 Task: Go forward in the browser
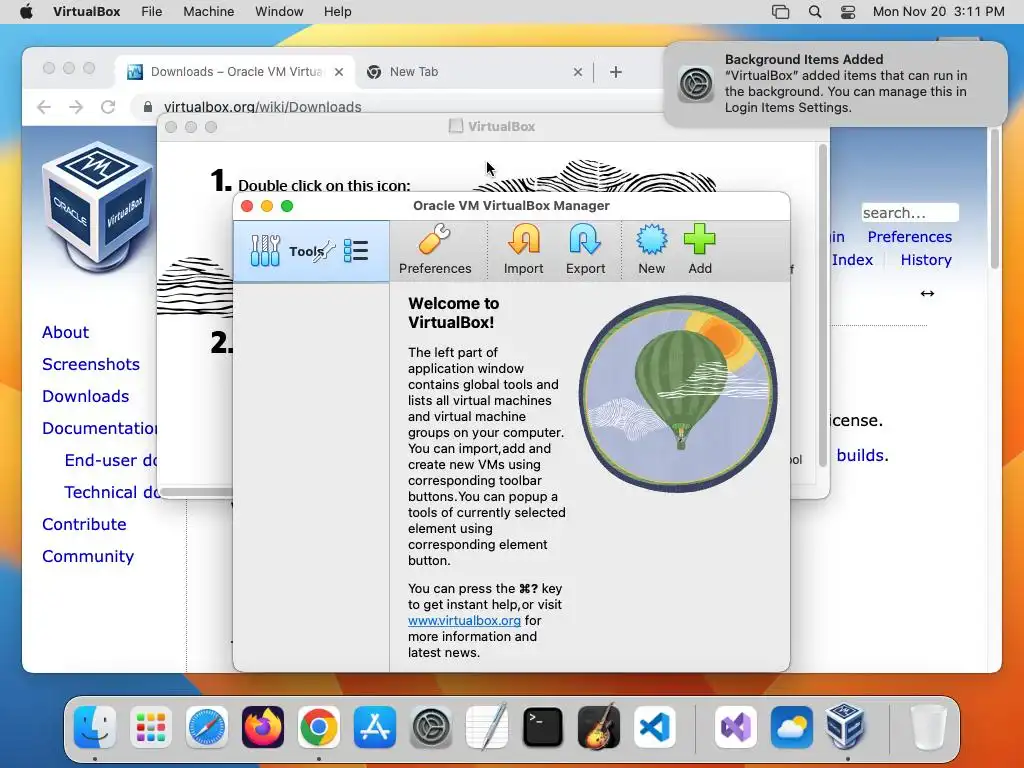coord(76,106)
